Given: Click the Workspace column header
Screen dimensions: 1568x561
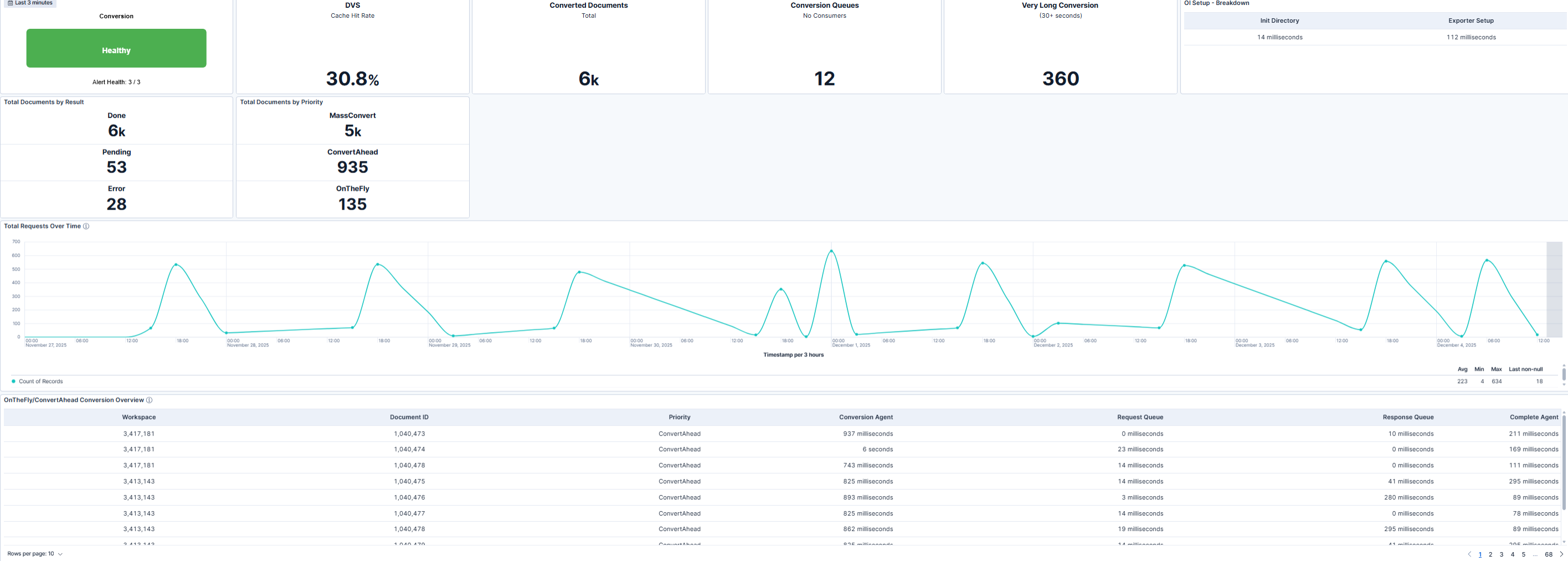Looking at the screenshot, I should [x=139, y=417].
